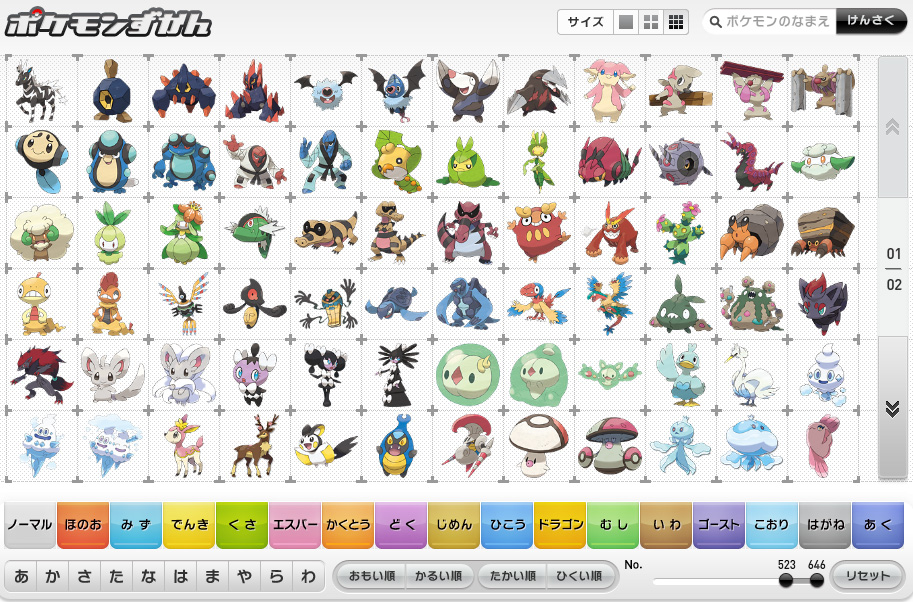Screen dimensions: 913x602
Task: Select the large single-tile size icon
Action: [626, 22]
